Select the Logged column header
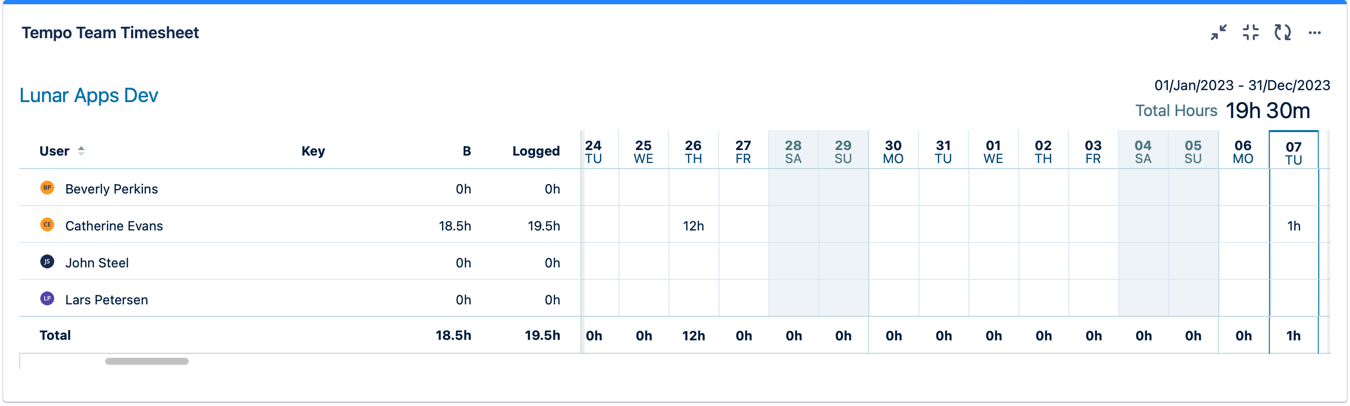This screenshot has width=1350, height=406. (536, 151)
